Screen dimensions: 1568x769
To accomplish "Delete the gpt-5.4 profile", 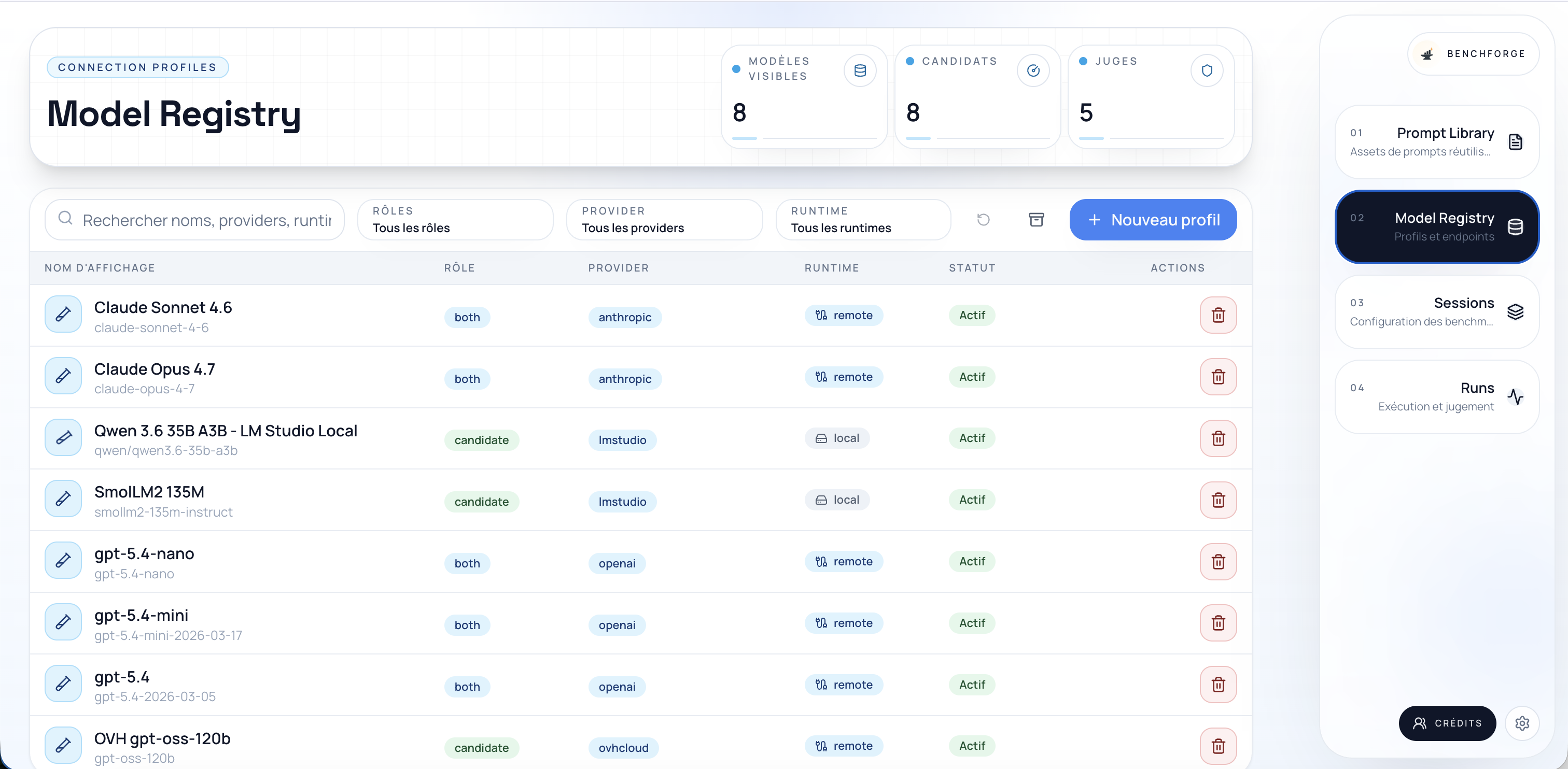I will [1218, 685].
